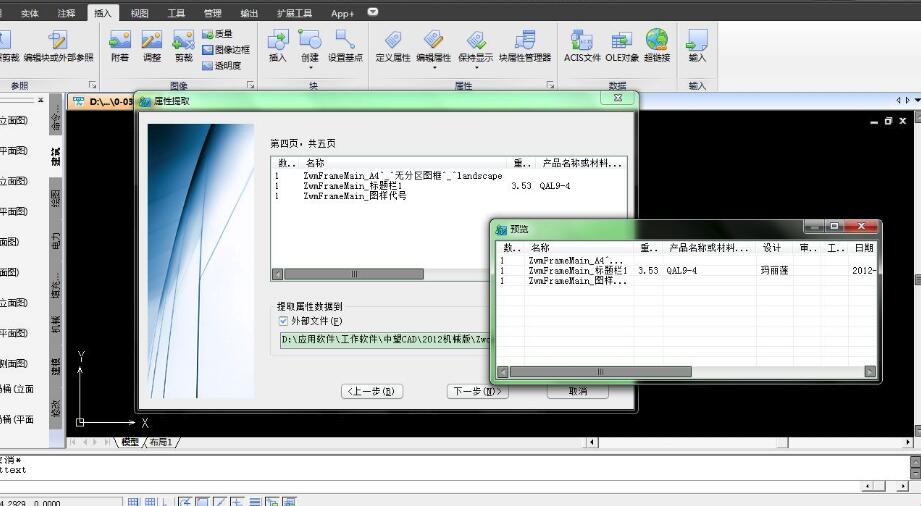Click the 附着 (Attach) image icon
The image size is (921, 506).
120,46
